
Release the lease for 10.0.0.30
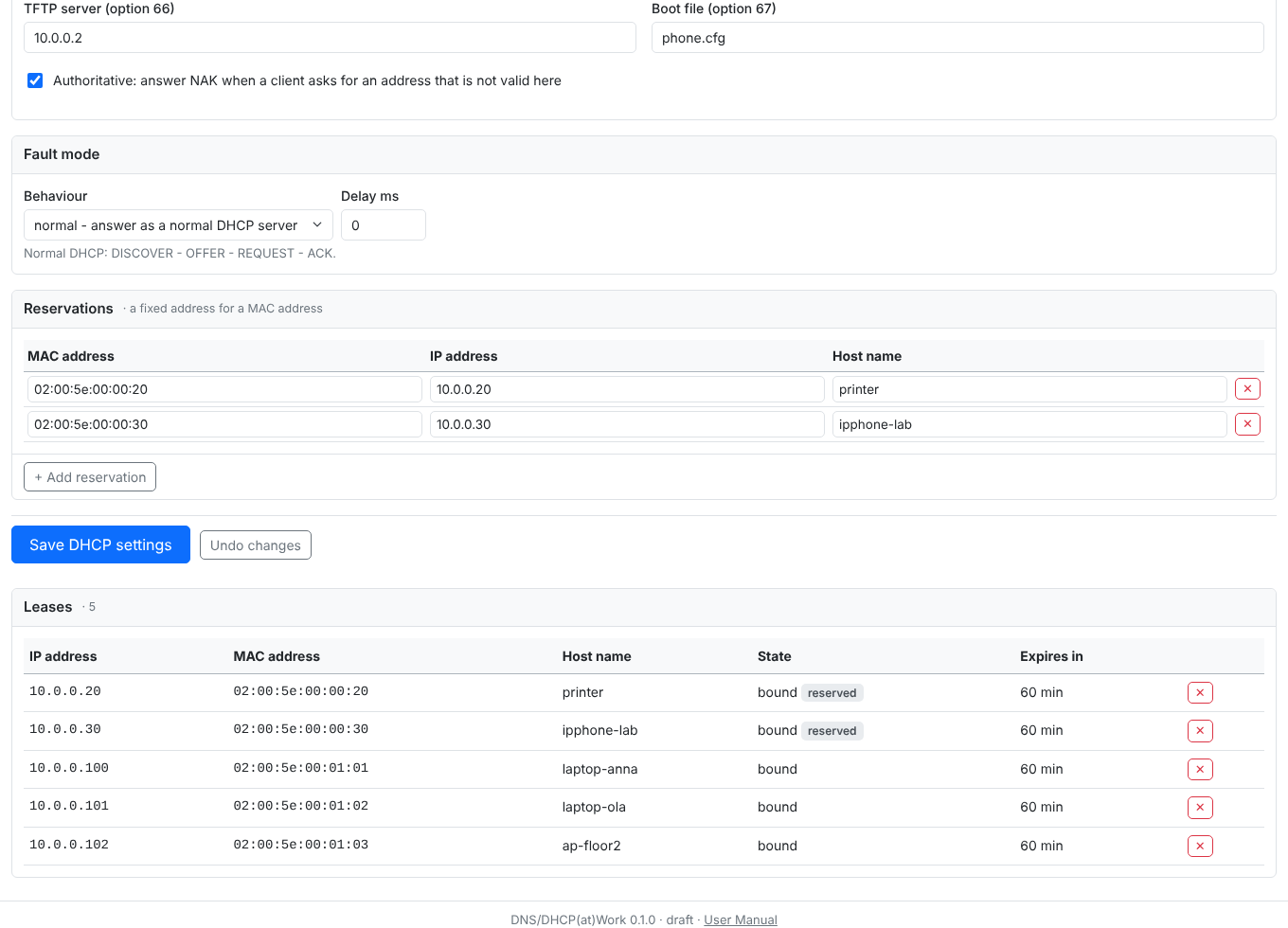(x=1200, y=731)
